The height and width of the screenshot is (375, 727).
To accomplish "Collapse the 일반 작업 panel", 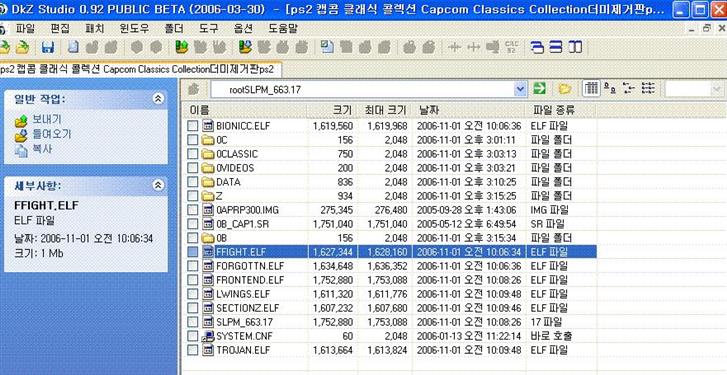I will [158, 98].
